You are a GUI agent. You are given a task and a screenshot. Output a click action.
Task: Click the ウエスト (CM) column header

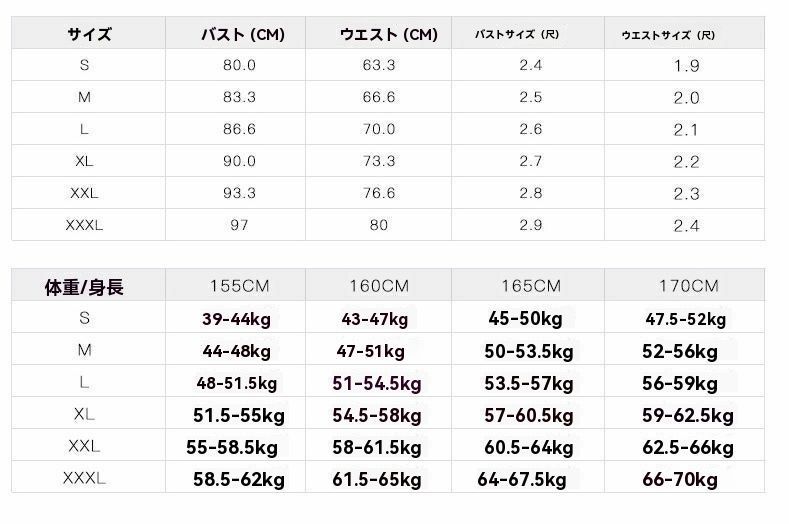pos(388,34)
